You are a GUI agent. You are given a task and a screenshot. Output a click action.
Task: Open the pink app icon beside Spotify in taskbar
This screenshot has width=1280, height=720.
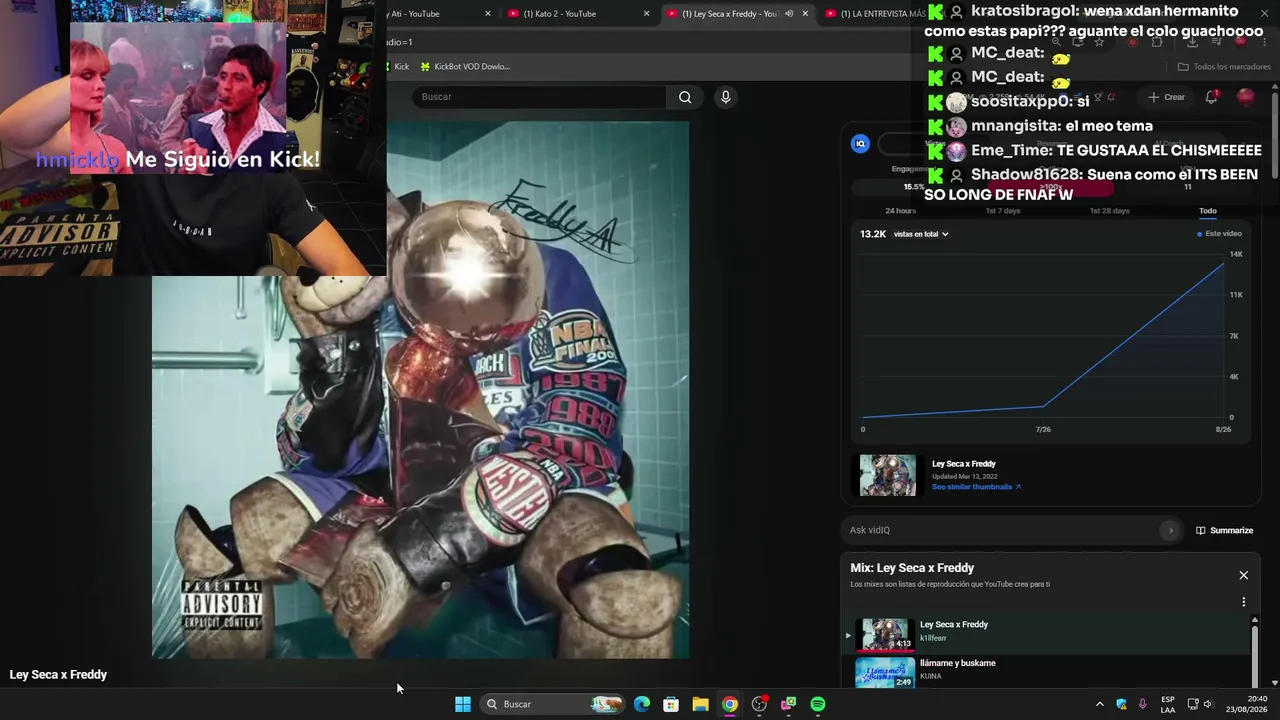(x=789, y=704)
